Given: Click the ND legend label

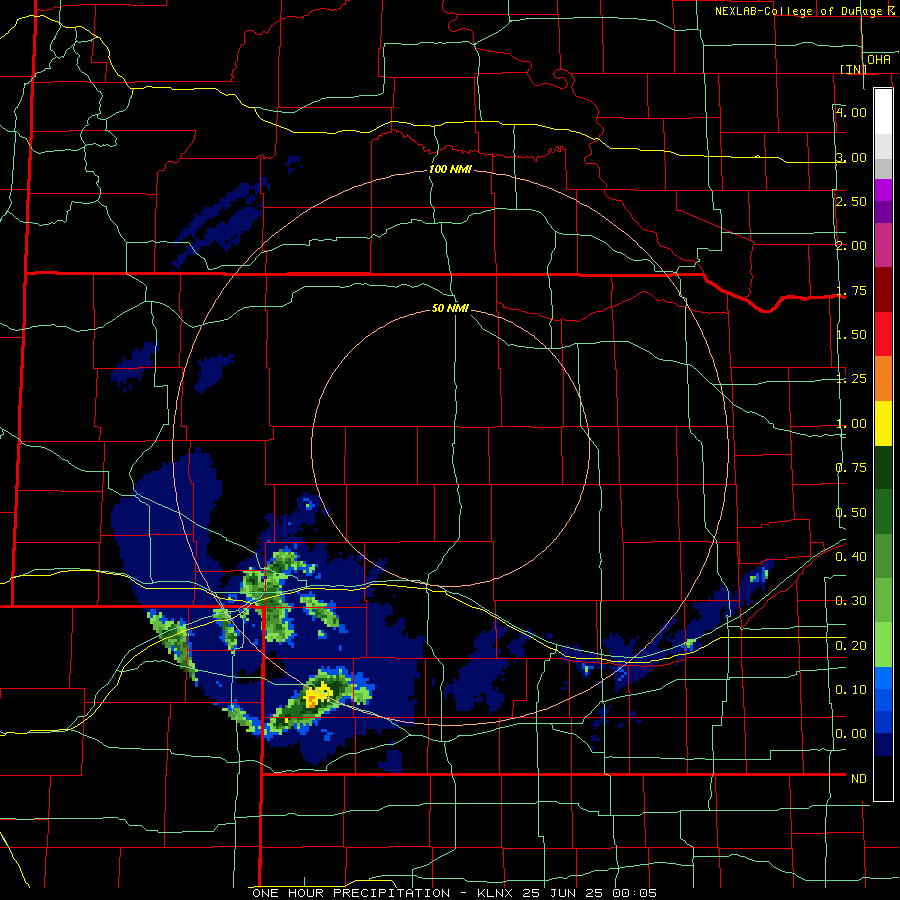Looking at the screenshot, I should (x=859, y=779).
